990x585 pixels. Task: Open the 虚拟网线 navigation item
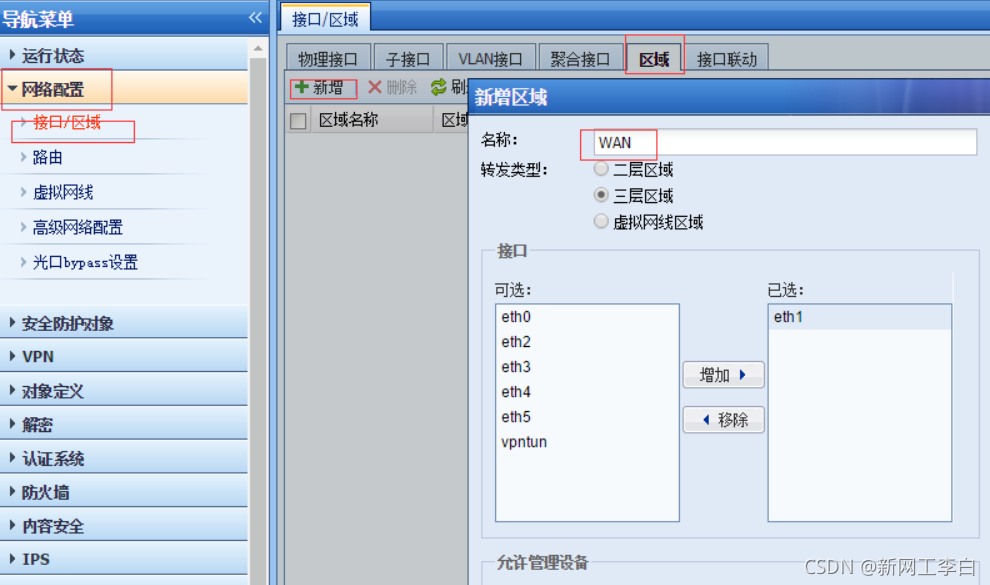pos(63,192)
